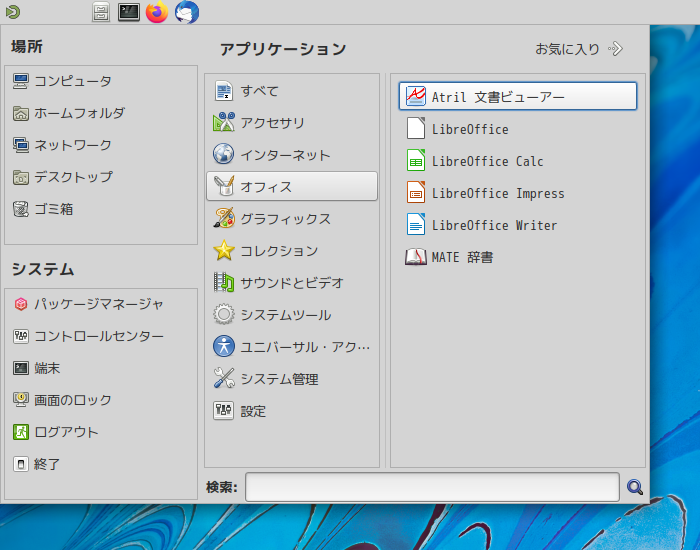Select the システムツール category
The image size is (700, 550).
292,315
